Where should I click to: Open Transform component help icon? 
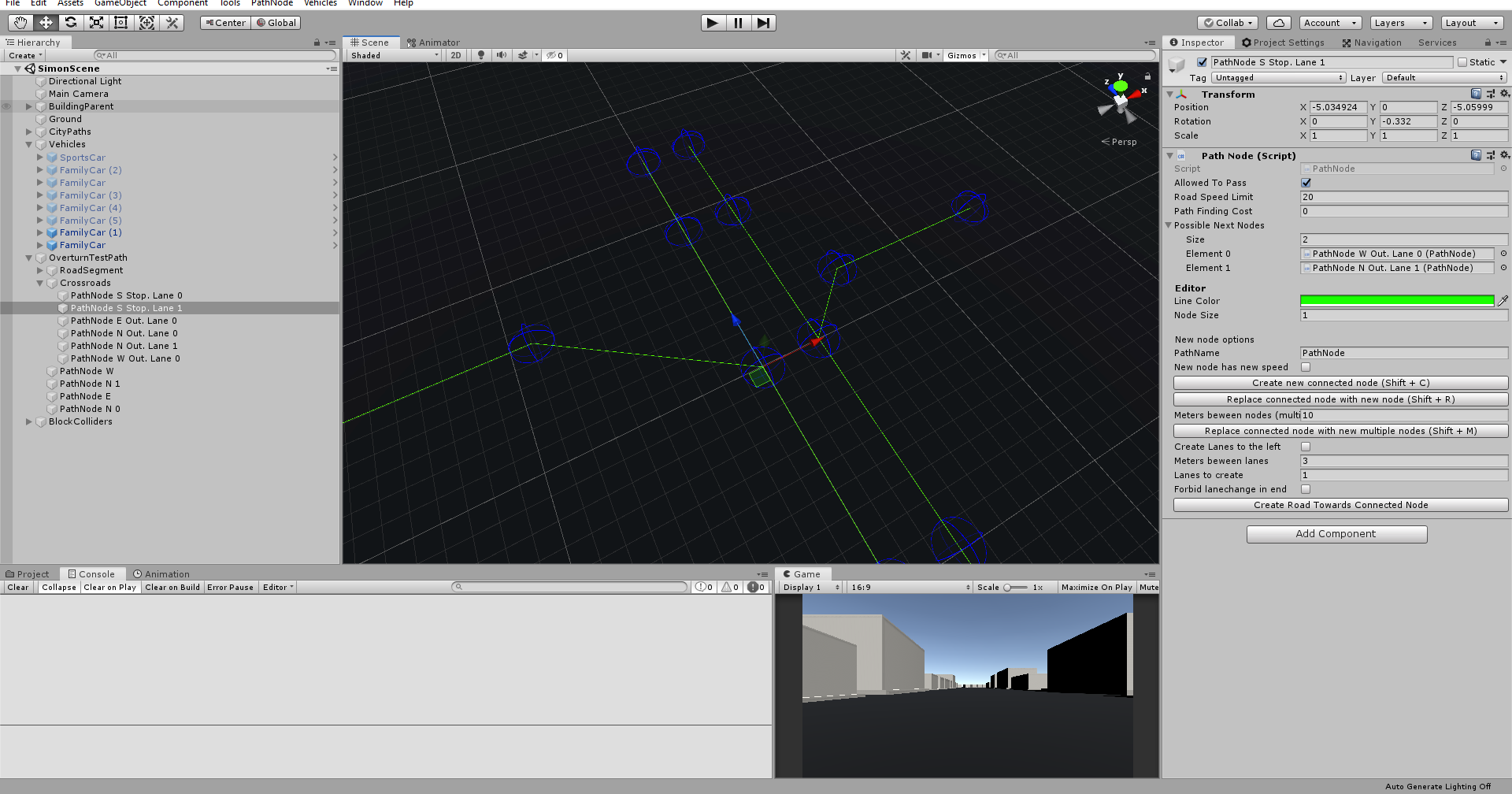click(x=1476, y=94)
